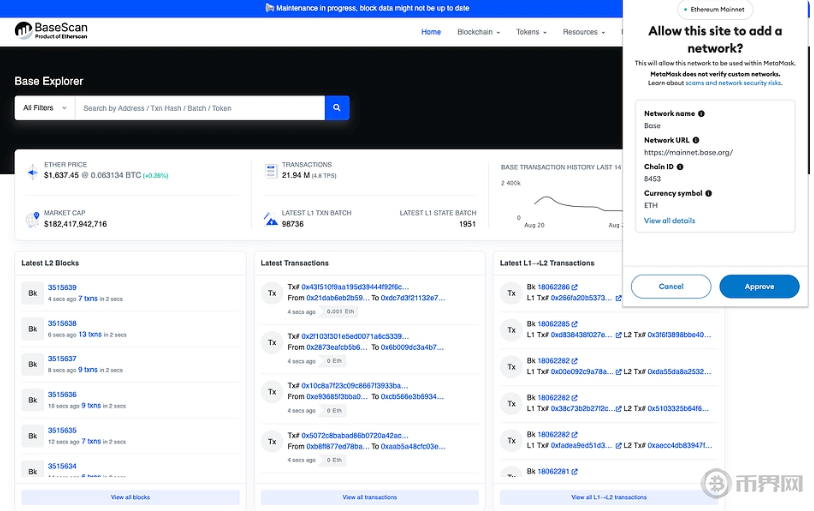
Task: Click external link icon next to block 18062285
Action: 574,324
